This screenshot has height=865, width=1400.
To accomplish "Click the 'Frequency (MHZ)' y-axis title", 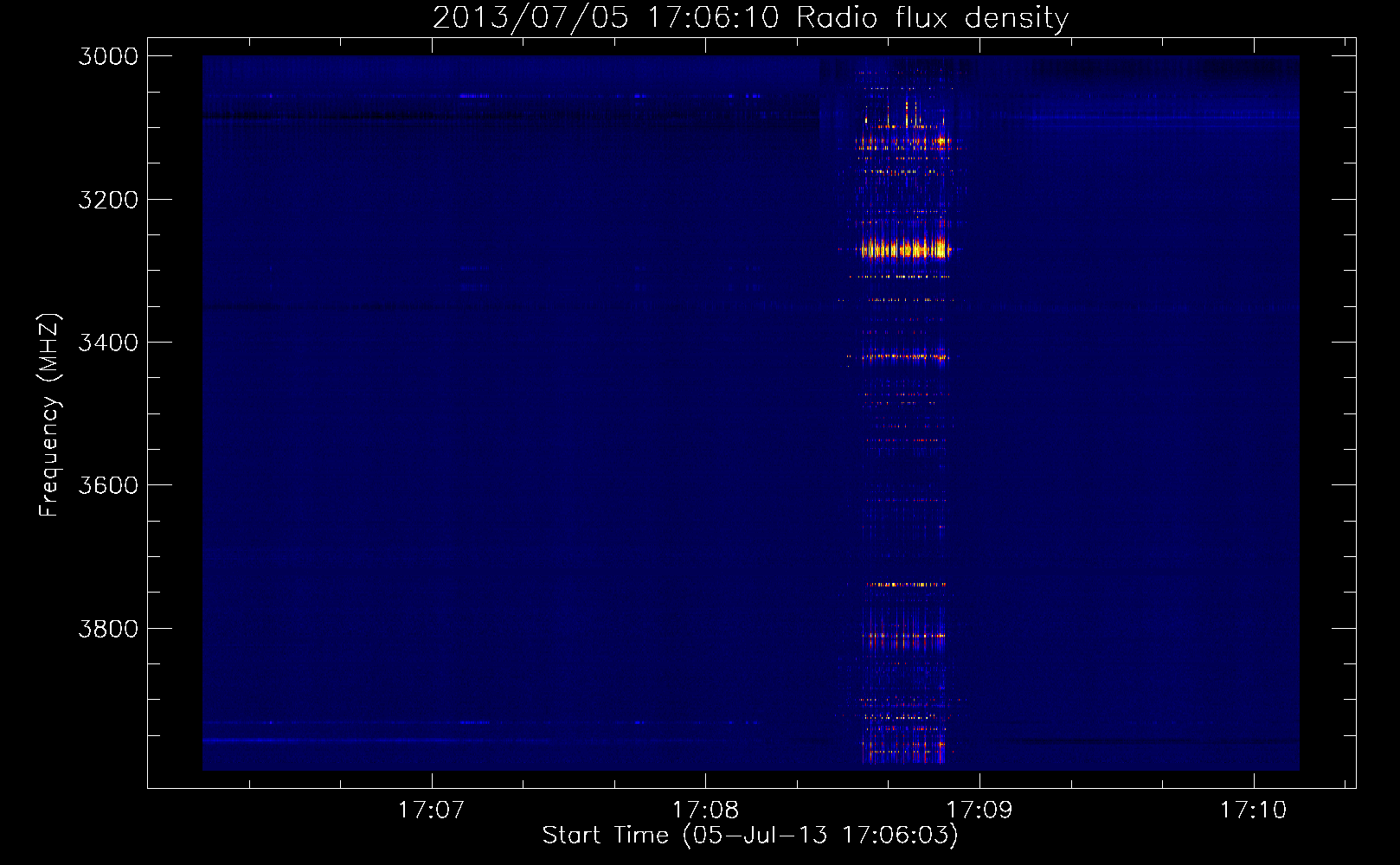I will (x=49, y=415).
